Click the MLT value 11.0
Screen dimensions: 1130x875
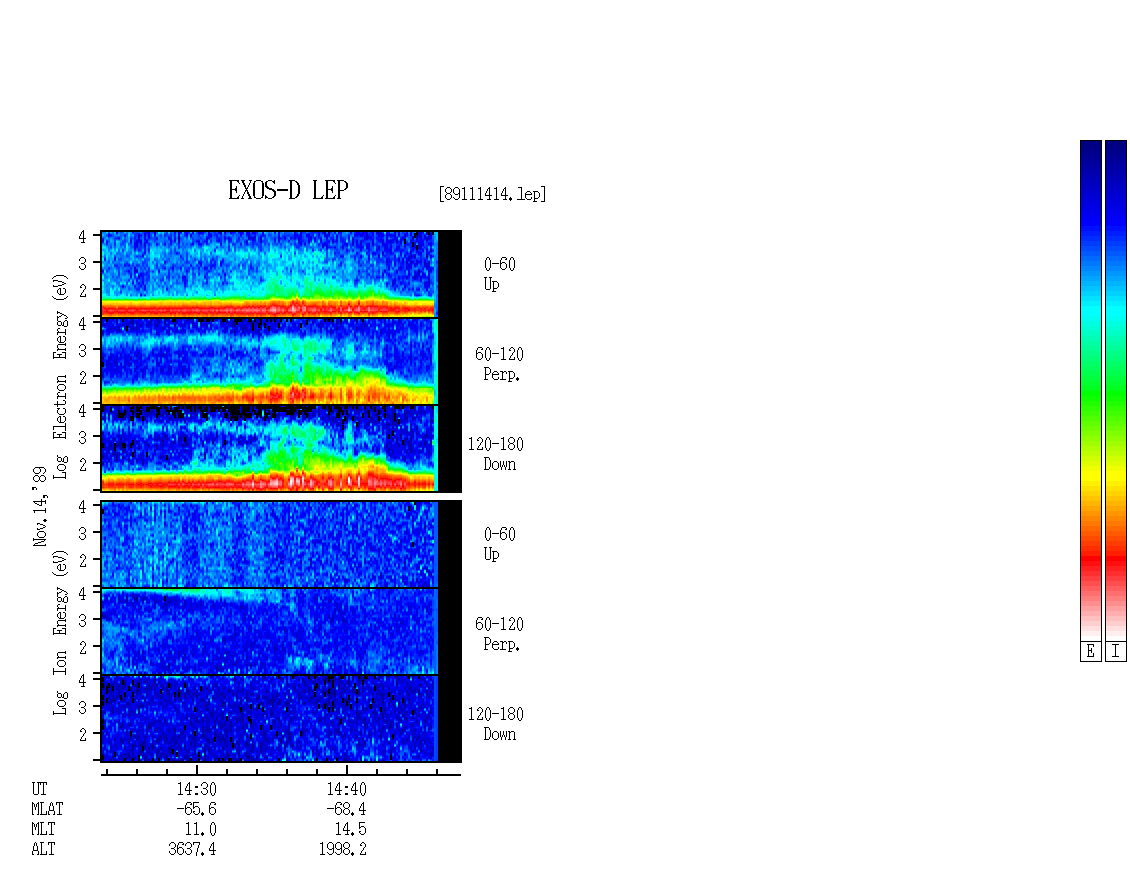(x=200, y=830)
